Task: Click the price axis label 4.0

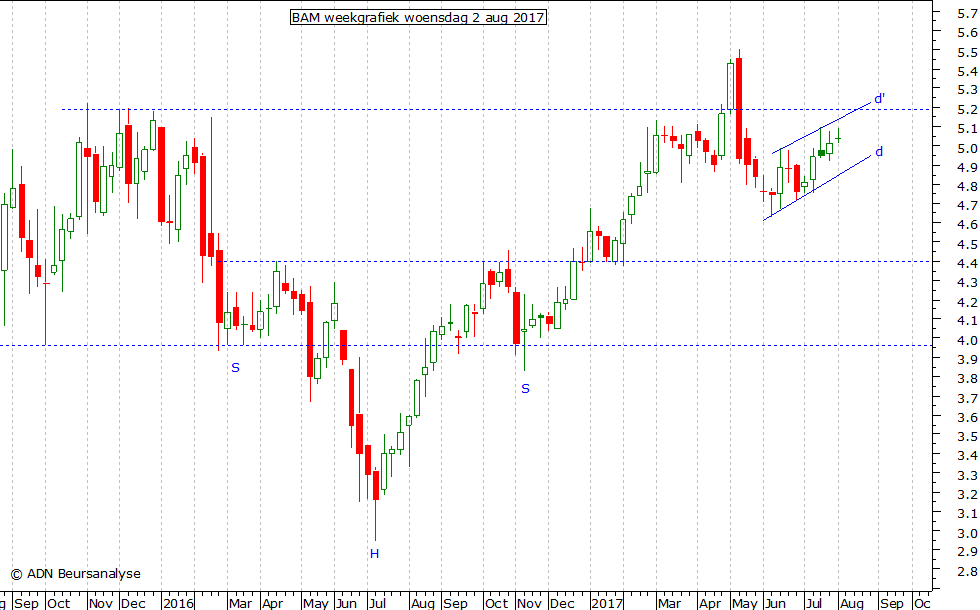Action: pyautogui.click(x=968, y=340)
